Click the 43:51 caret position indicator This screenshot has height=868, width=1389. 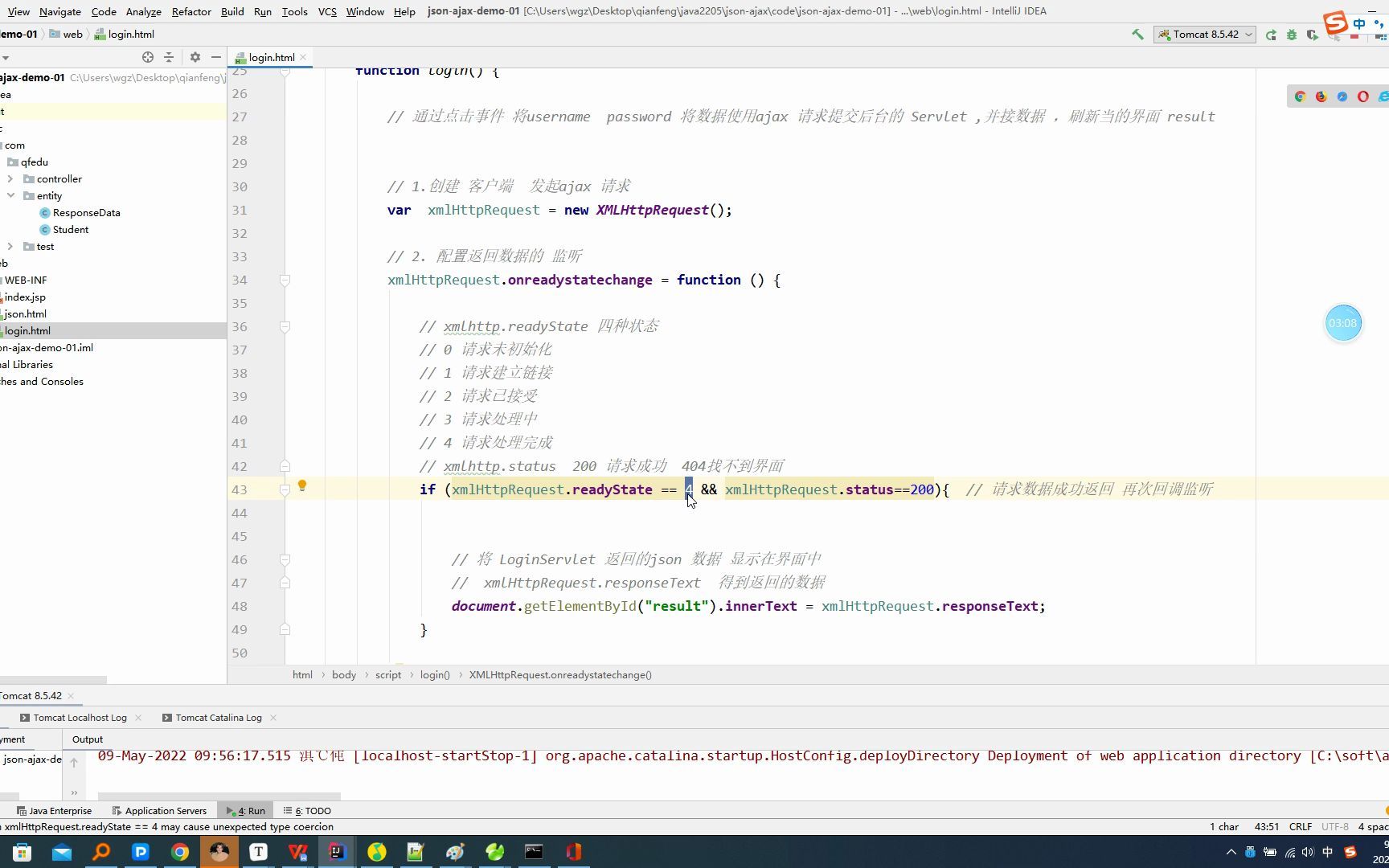(x=1267, y=827)
